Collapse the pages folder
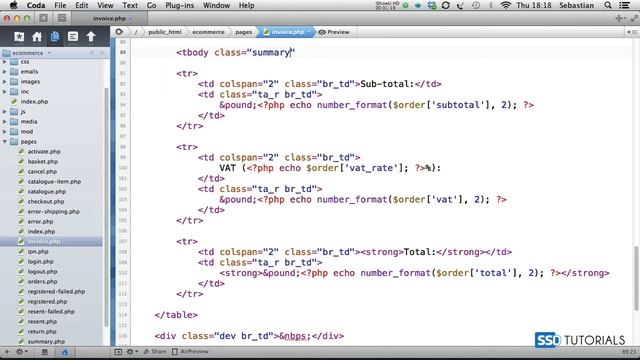640x360 pixels. (x=5, y=142)
